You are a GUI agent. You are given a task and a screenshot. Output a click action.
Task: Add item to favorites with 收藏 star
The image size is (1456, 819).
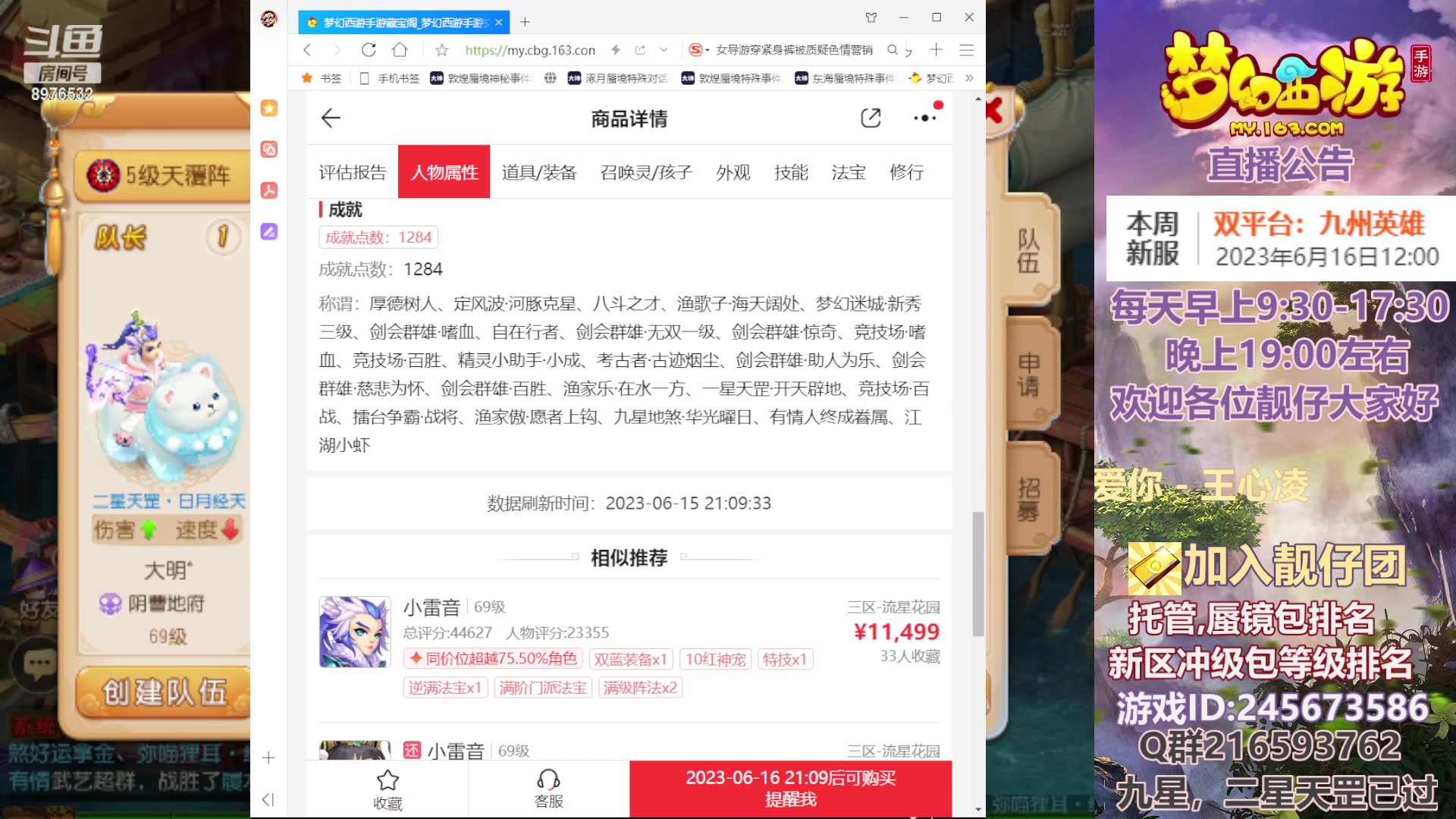pyautogui.click(x=388, y=789)
